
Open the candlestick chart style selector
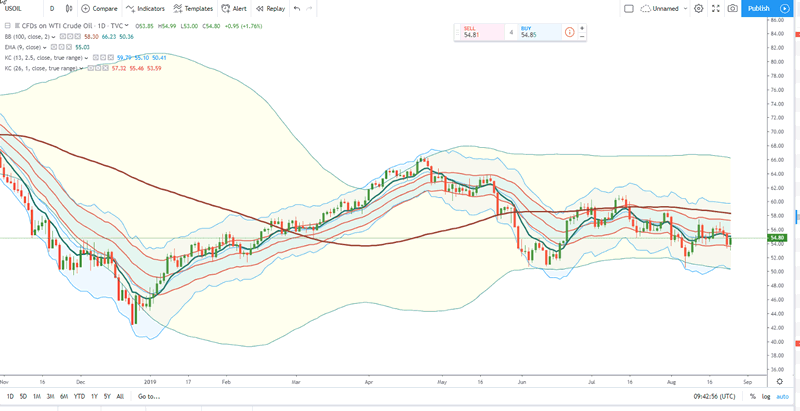coord(69,8)
